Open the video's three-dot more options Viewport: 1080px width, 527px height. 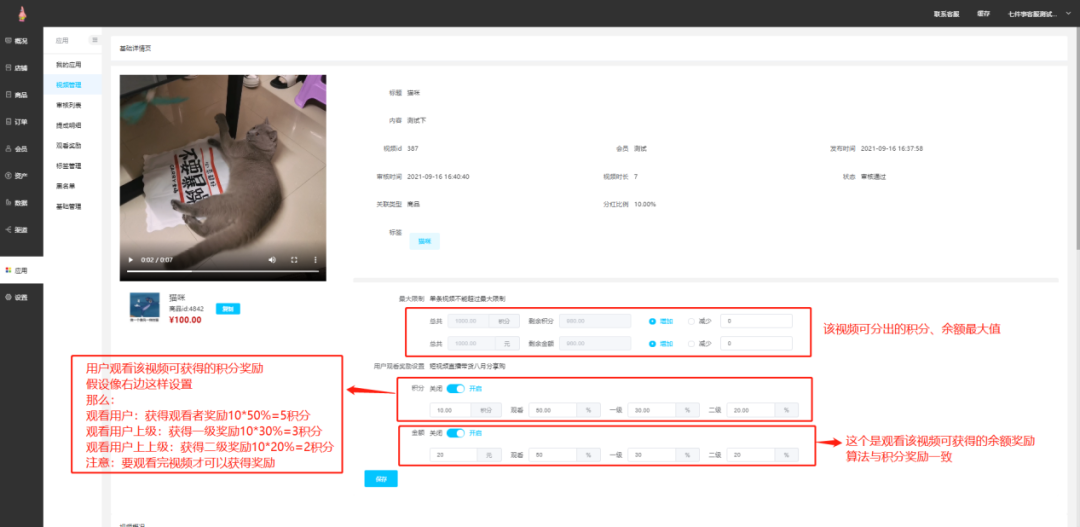tap(315, 260)
